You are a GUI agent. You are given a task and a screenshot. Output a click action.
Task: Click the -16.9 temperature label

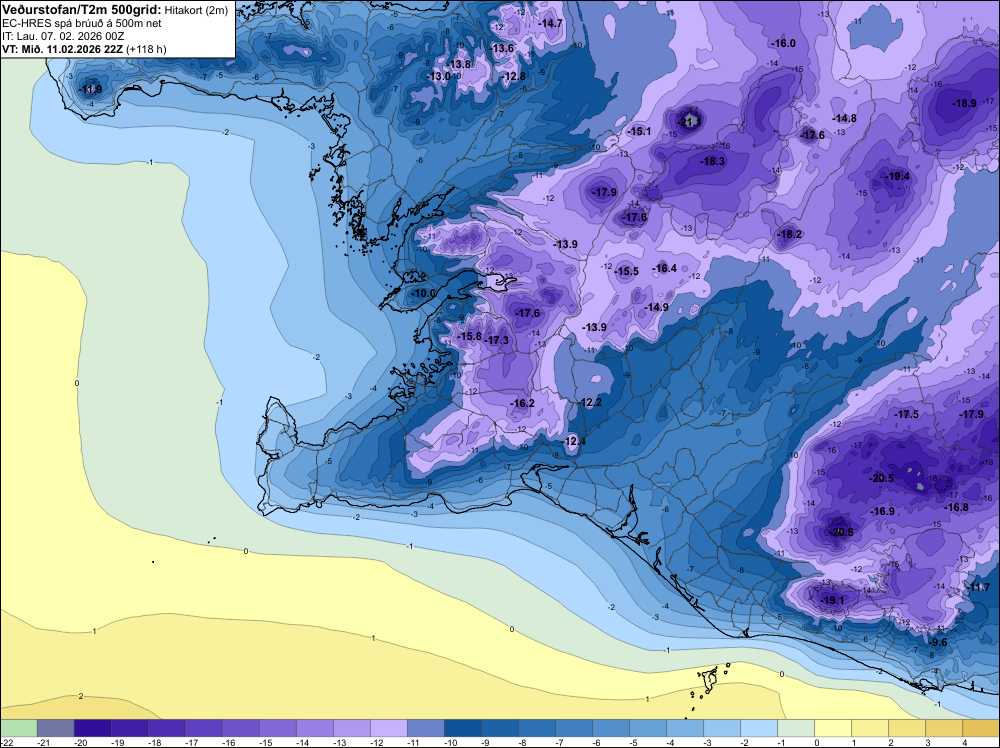point(883,511)
